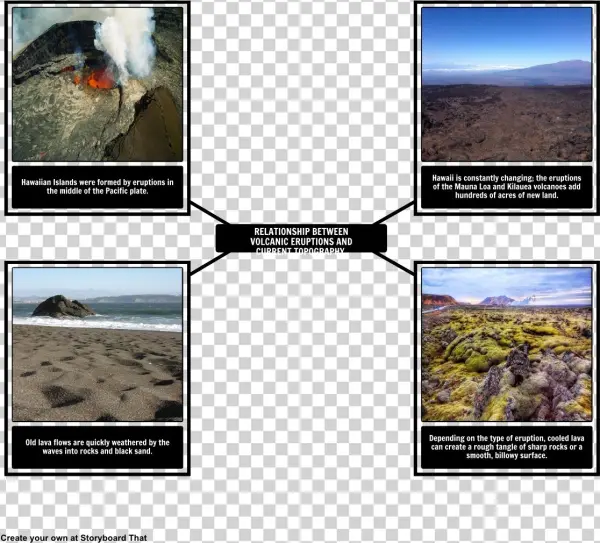Viewport: 600px width, 543px height.
Task: Select the large rock in the ocean
Action: [62, 307]
